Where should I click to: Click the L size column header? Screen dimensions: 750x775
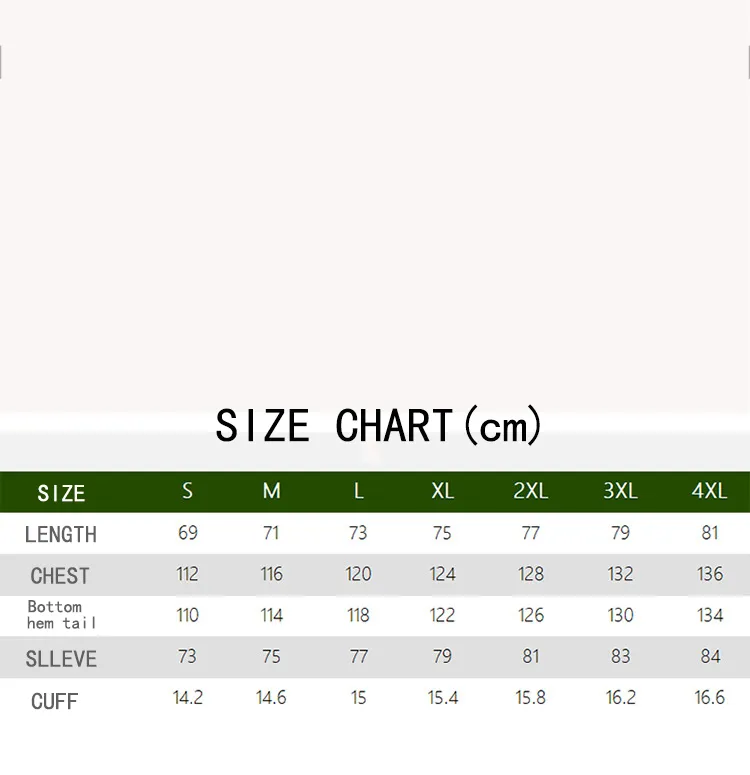358,491
